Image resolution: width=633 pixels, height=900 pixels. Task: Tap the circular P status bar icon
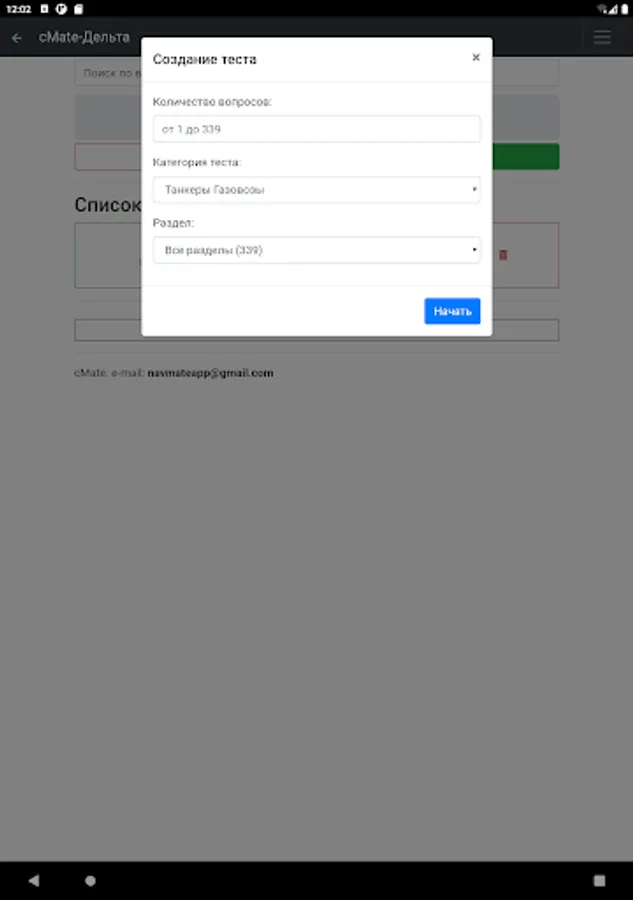tap(61, 9)
